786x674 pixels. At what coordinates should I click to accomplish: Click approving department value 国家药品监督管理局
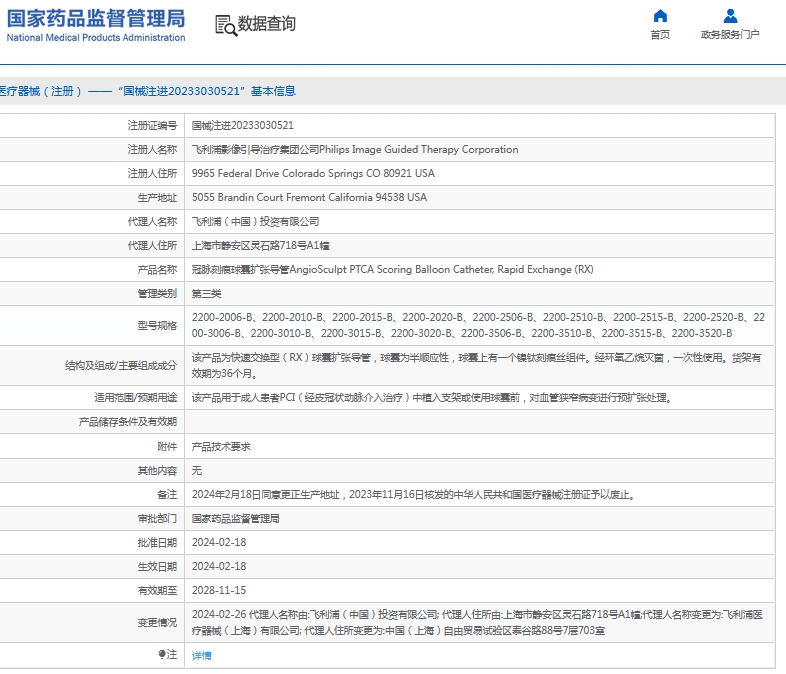pyautogui.click(x=236, y=519)
